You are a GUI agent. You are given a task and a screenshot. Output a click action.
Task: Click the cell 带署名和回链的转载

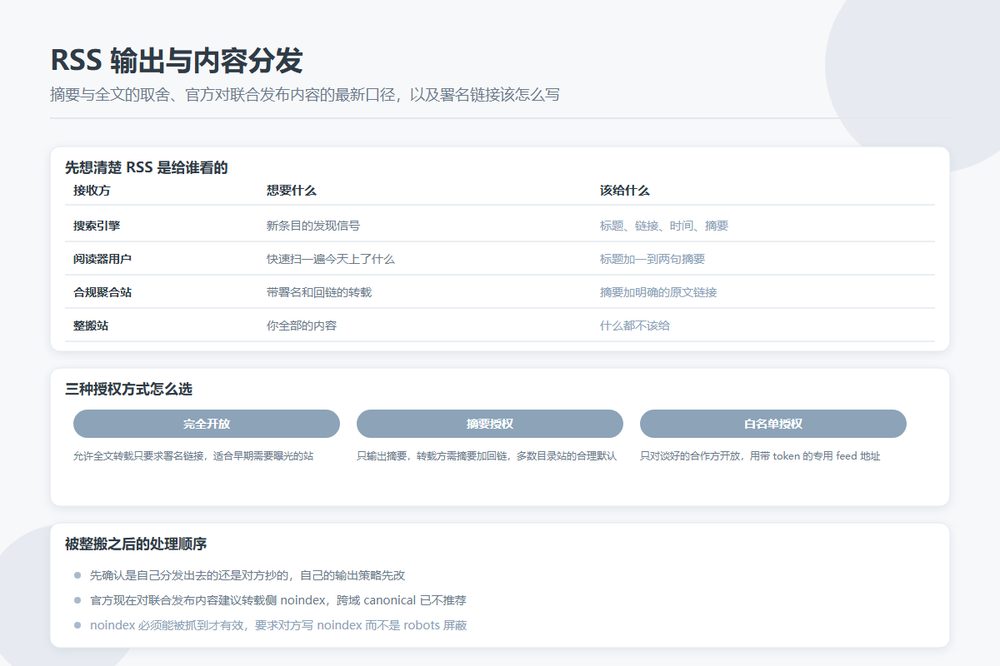coord(319,292)
